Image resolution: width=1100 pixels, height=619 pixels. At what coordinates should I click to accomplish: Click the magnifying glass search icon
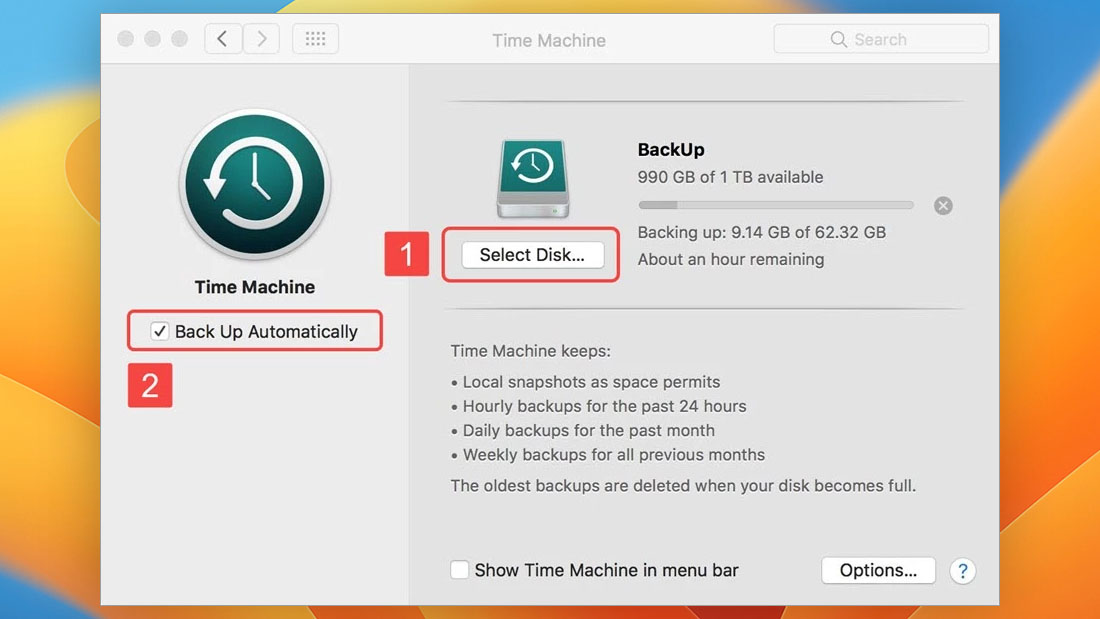click(838, 39)
